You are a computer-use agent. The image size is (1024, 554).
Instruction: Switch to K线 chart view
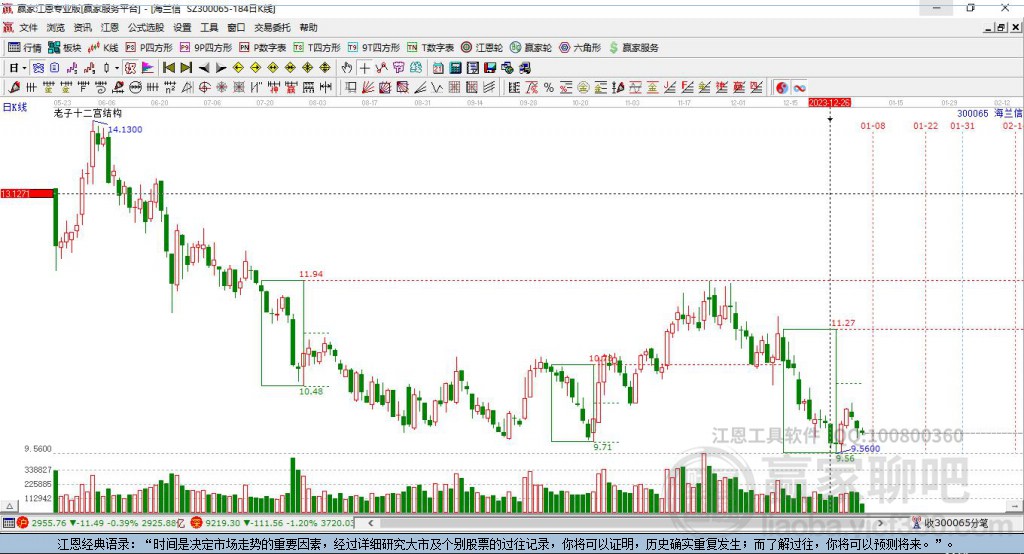[103, 48]
